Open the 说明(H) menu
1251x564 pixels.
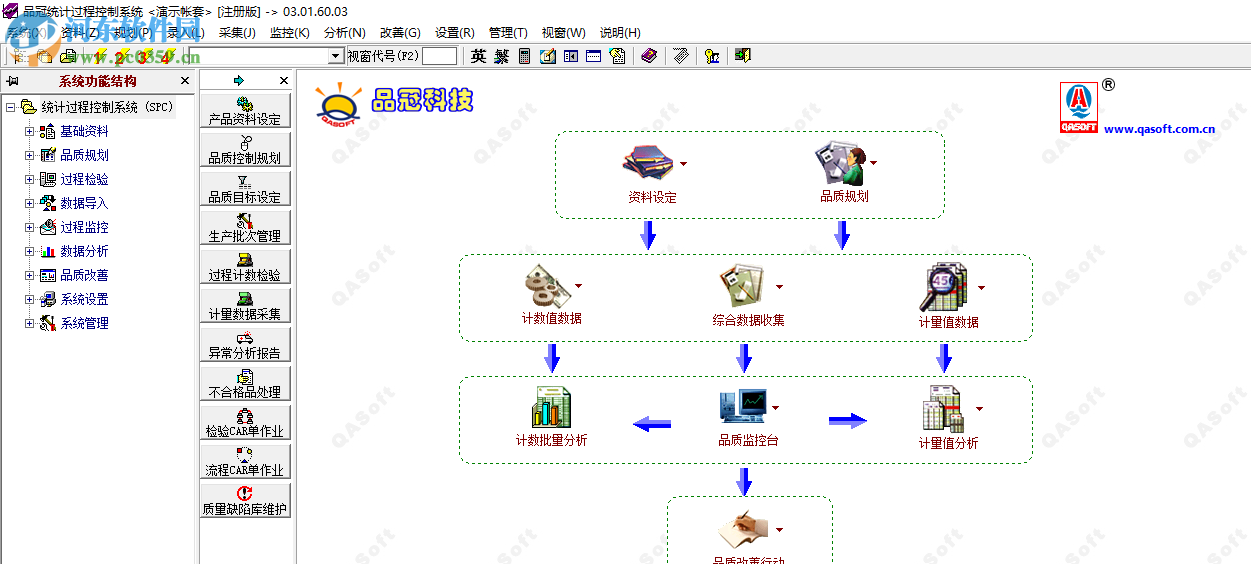[x=620, y=33]
